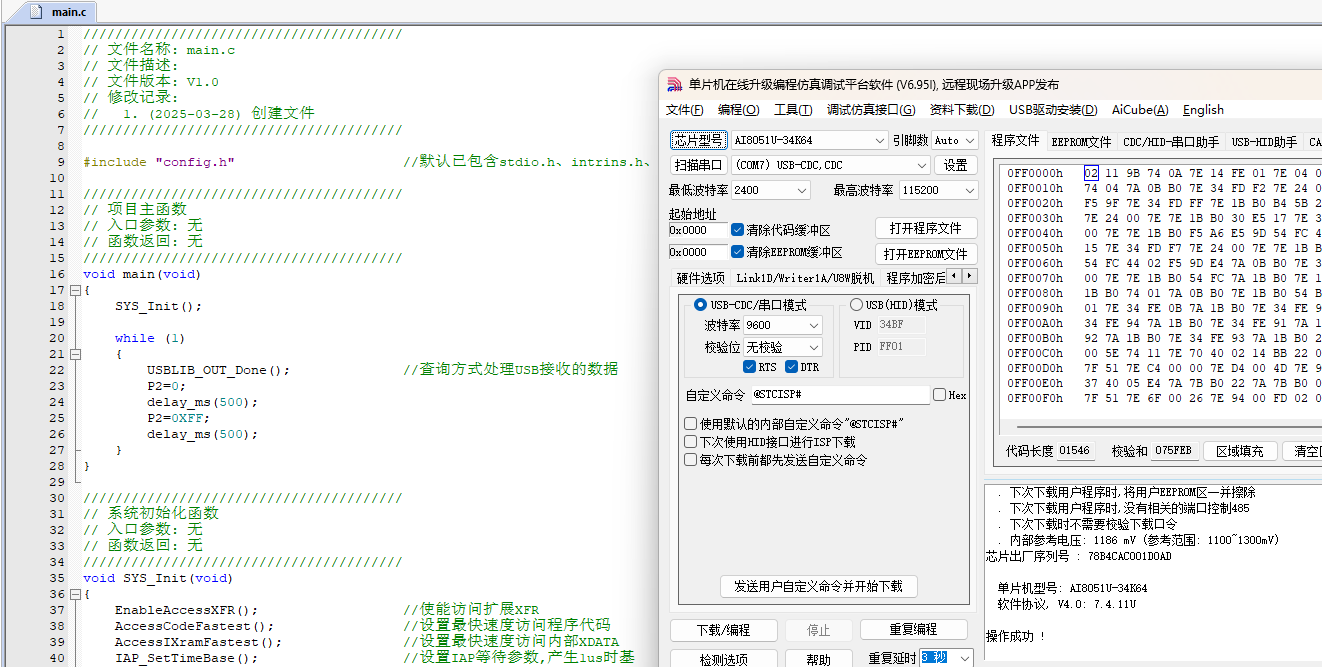Open the 工具(T) menu
1322x667 pixels.
(793, 110)
